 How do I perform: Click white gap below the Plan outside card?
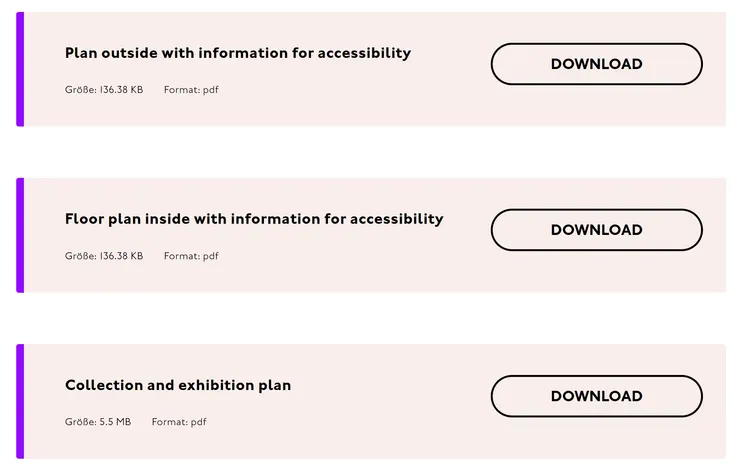point(370,152)
